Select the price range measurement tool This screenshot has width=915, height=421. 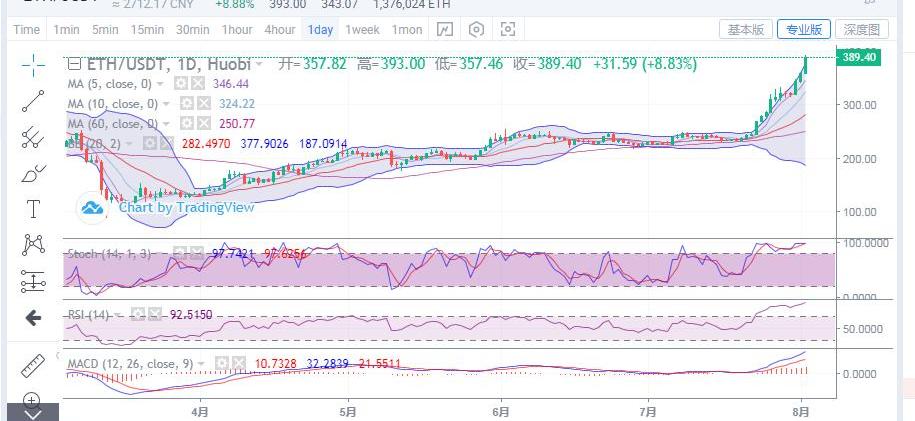tap(33, 281)
